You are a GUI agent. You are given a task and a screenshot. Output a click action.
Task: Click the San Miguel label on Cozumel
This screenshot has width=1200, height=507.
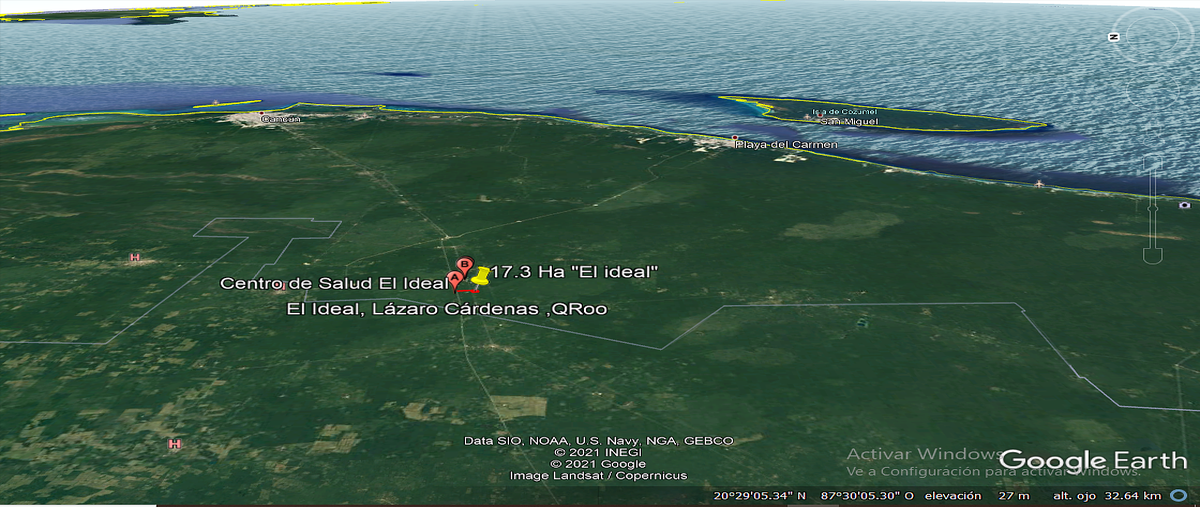point(849,122)
